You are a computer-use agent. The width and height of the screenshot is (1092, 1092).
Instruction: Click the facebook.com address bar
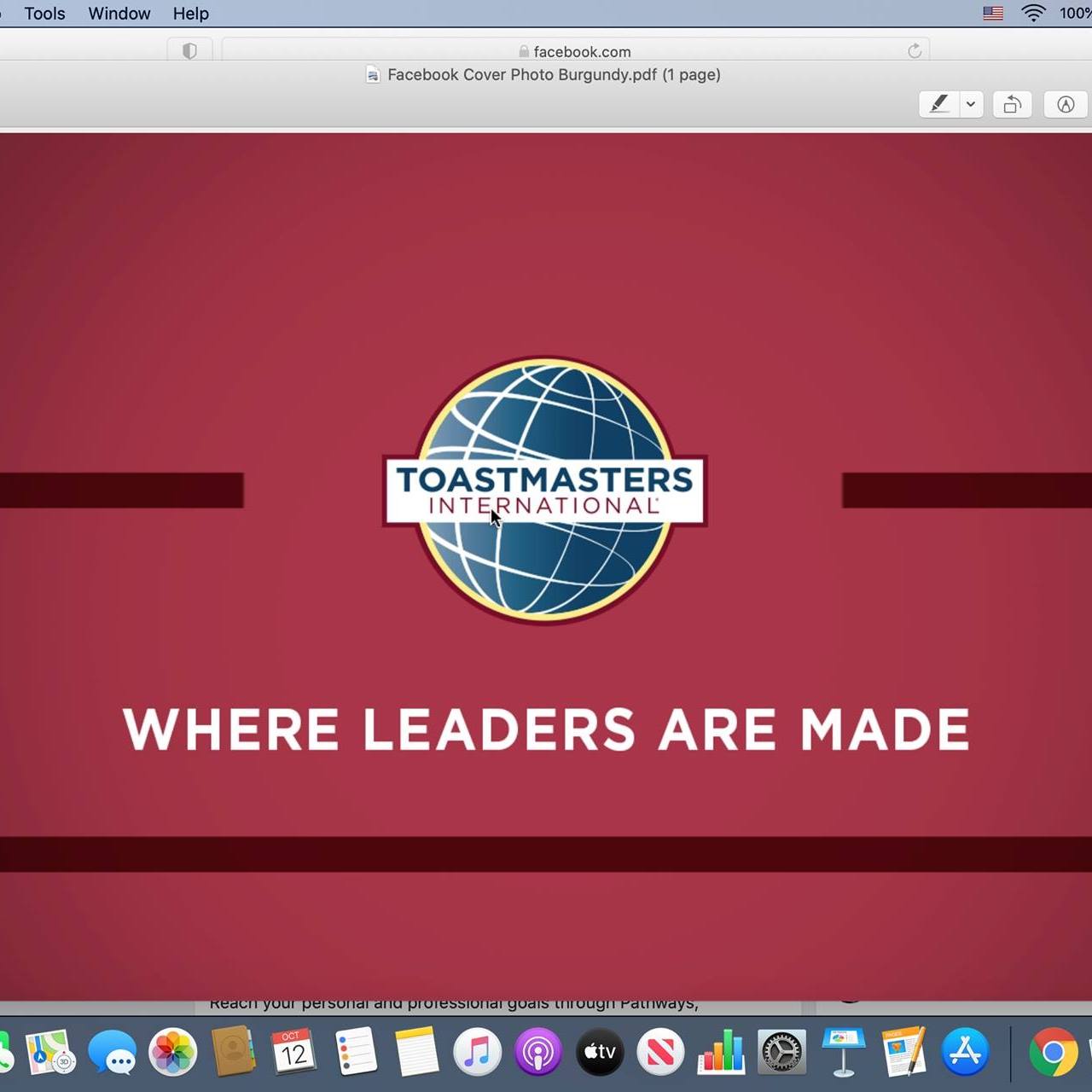[x=575, y=51]
